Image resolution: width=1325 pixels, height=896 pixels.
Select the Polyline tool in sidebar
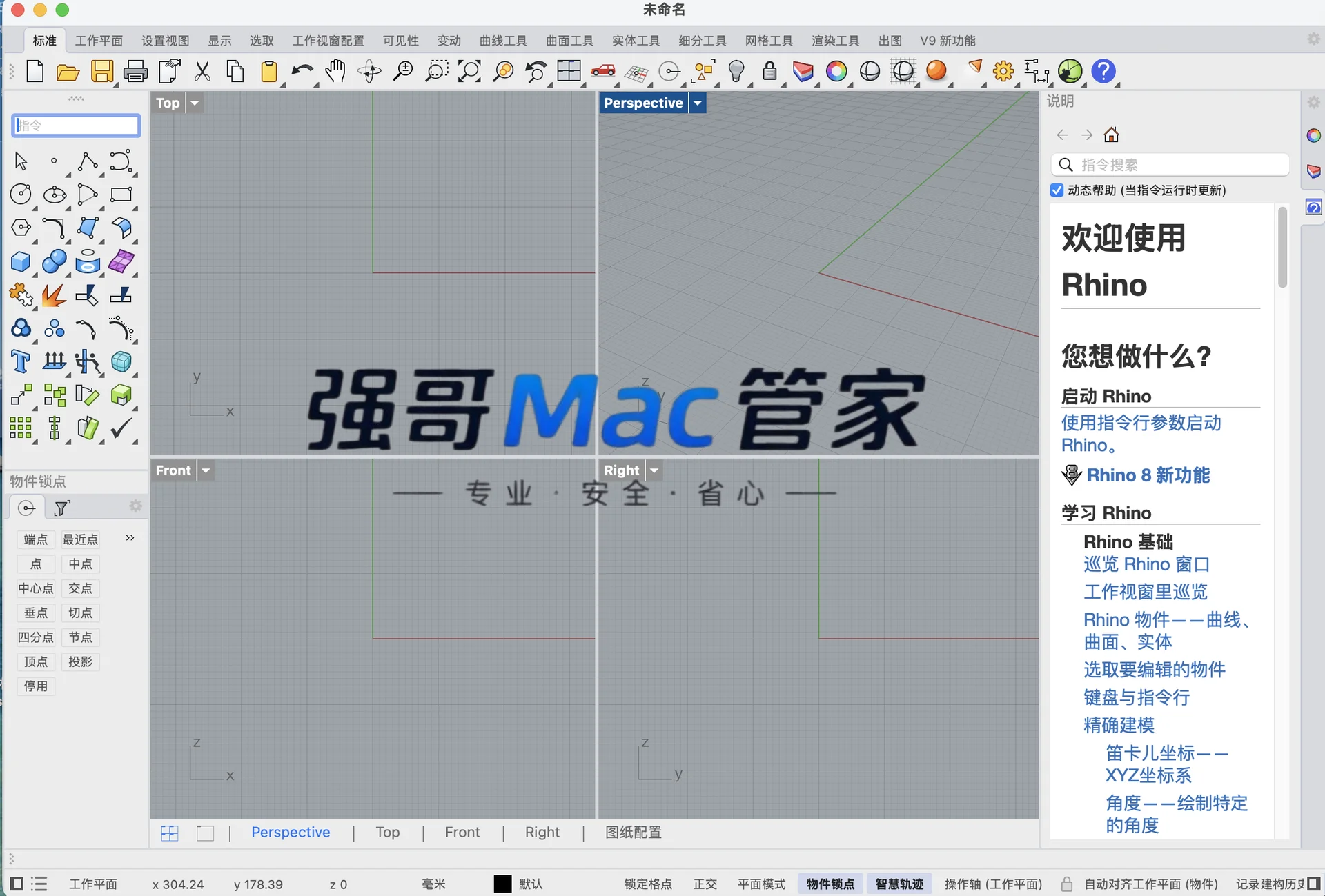[x=87, y=161]
